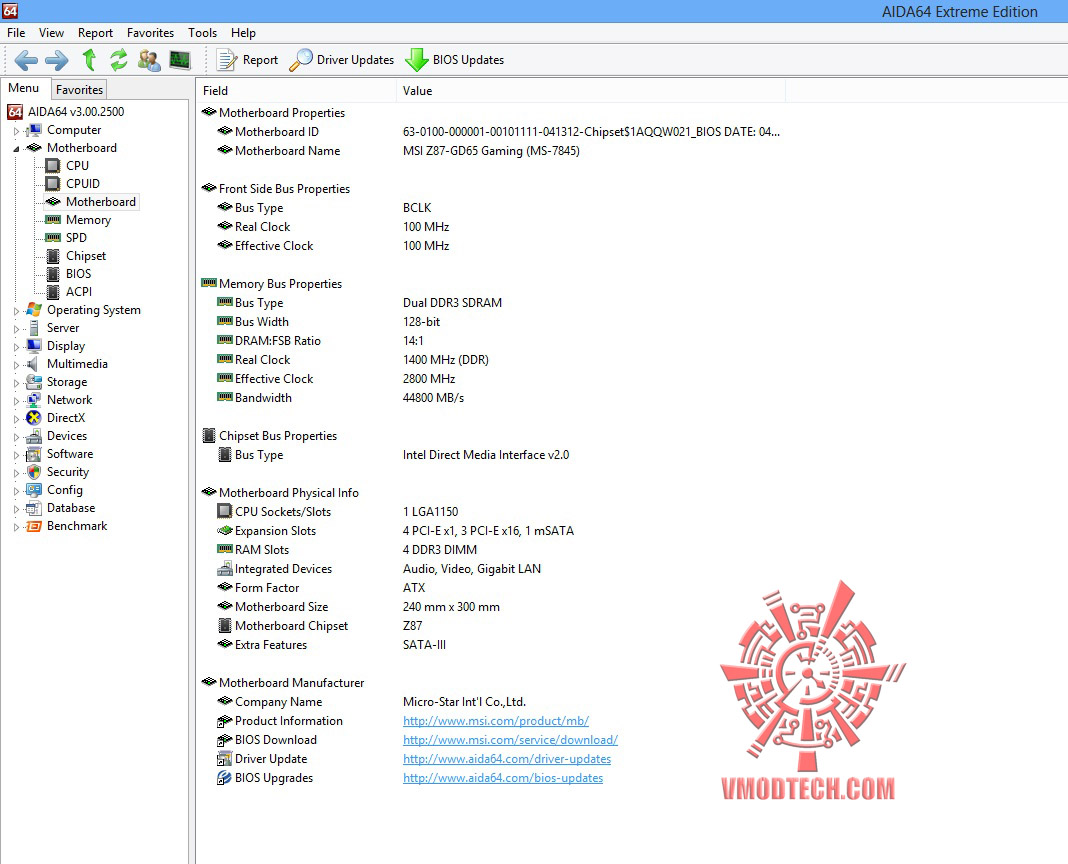Go up one level with green arrow
This screenshot has width=1068, height=864.
click(x=89, y=60)
